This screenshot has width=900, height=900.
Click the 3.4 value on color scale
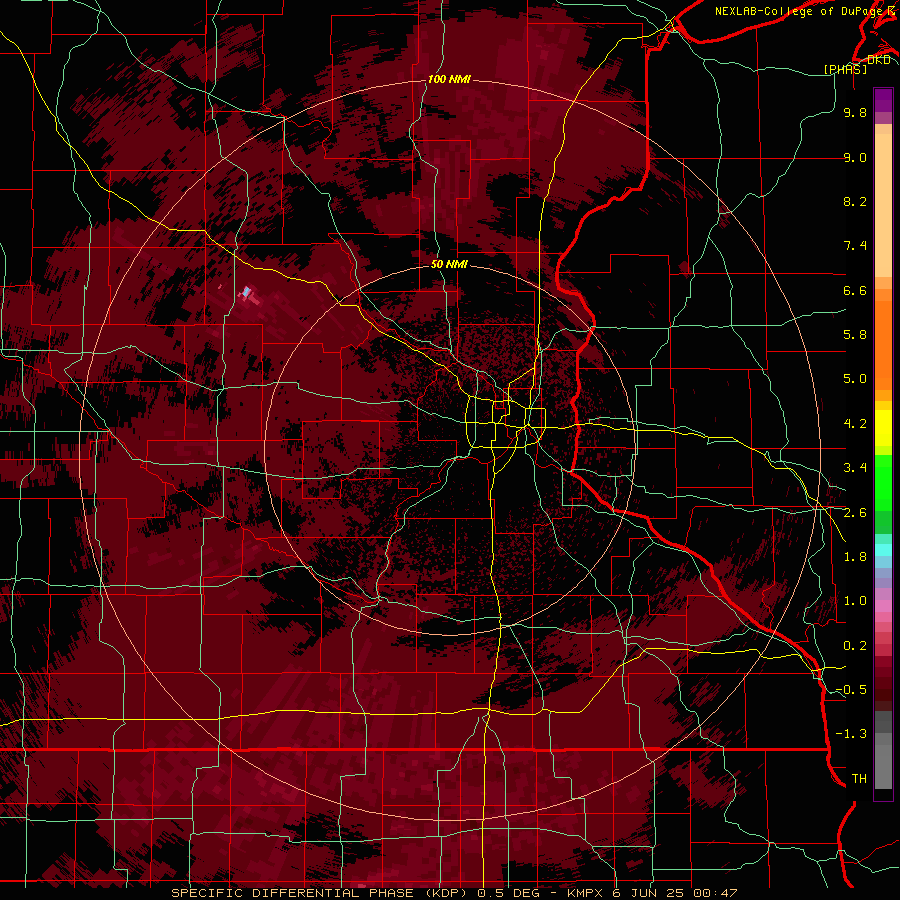click(855, 468)
